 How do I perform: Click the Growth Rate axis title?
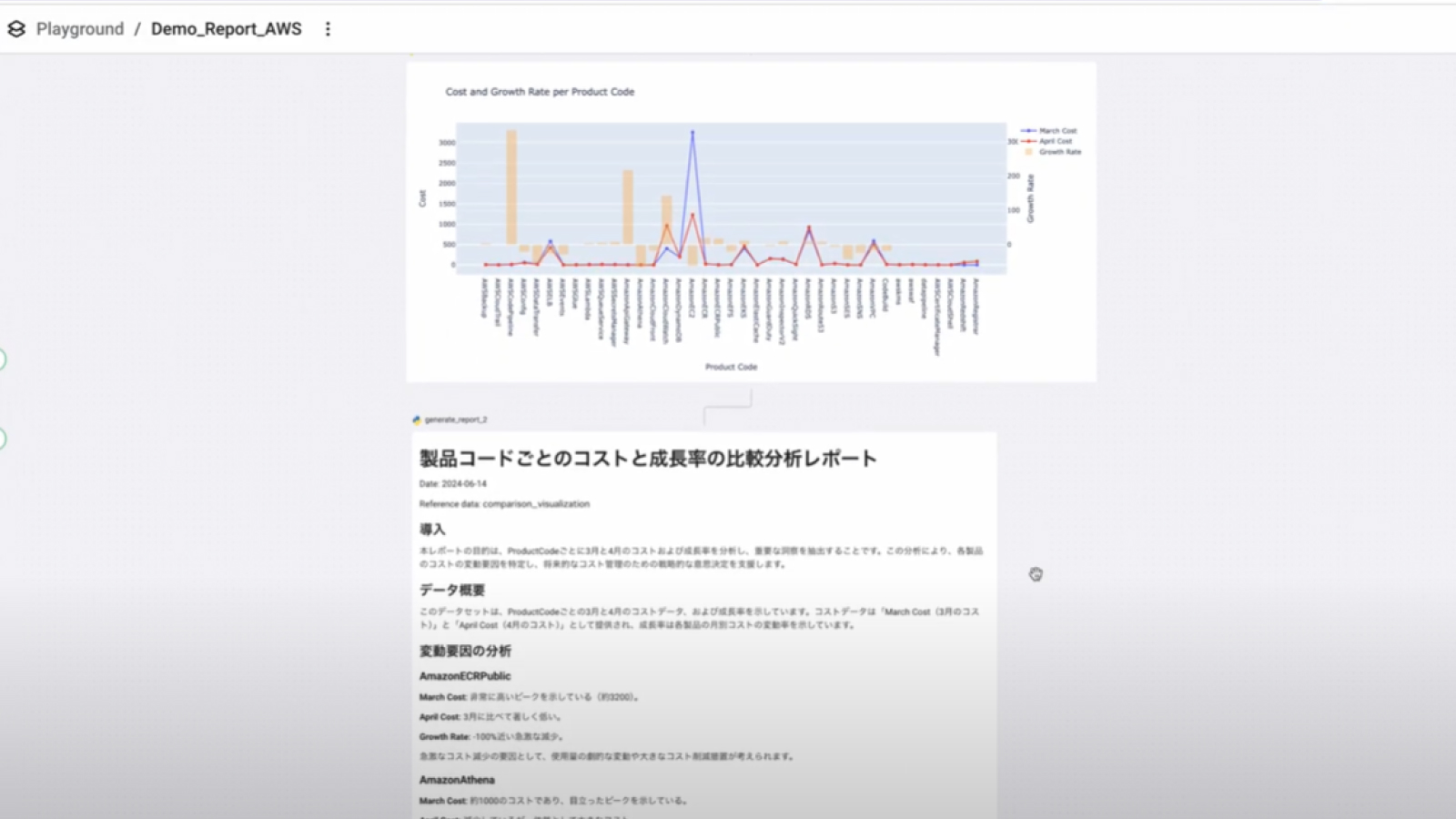[x=1030, y=198]
